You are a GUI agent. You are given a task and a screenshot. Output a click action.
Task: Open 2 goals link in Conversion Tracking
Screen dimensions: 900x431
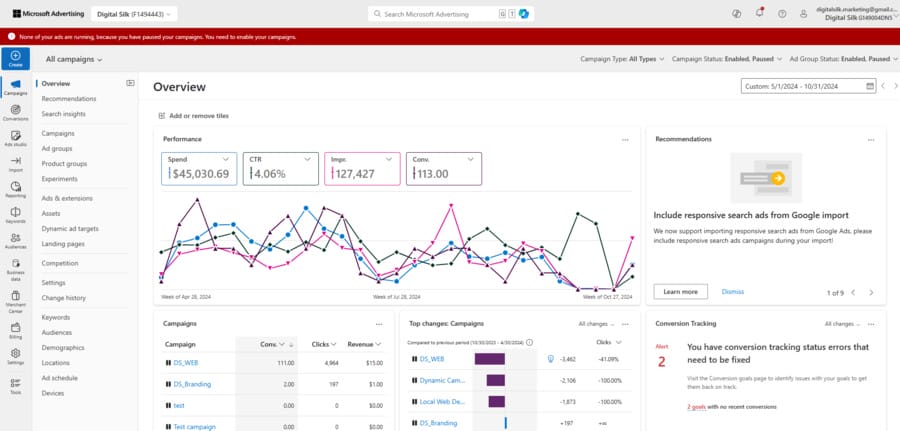(696, 407)
